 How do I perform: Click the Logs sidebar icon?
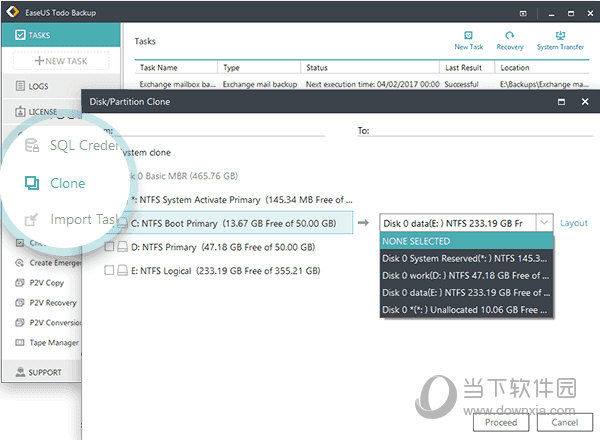pyautogui.click(x=20, y=86)
